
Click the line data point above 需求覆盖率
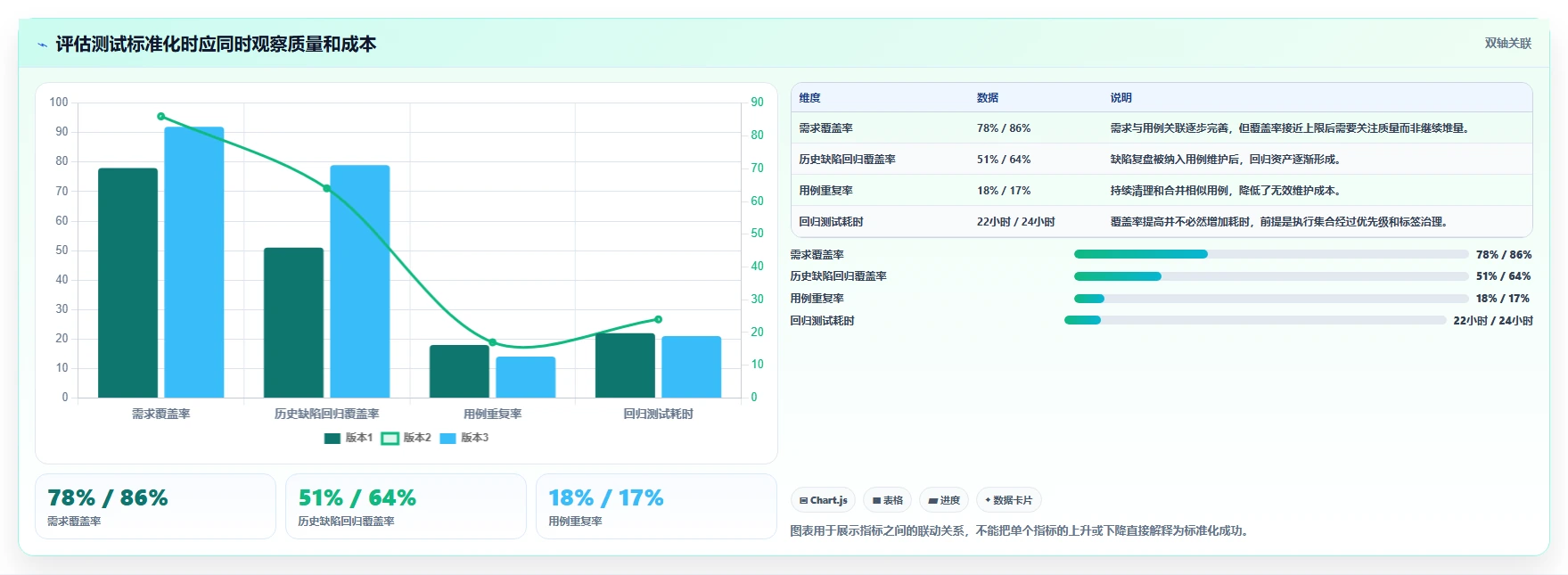tap(161, 116)
